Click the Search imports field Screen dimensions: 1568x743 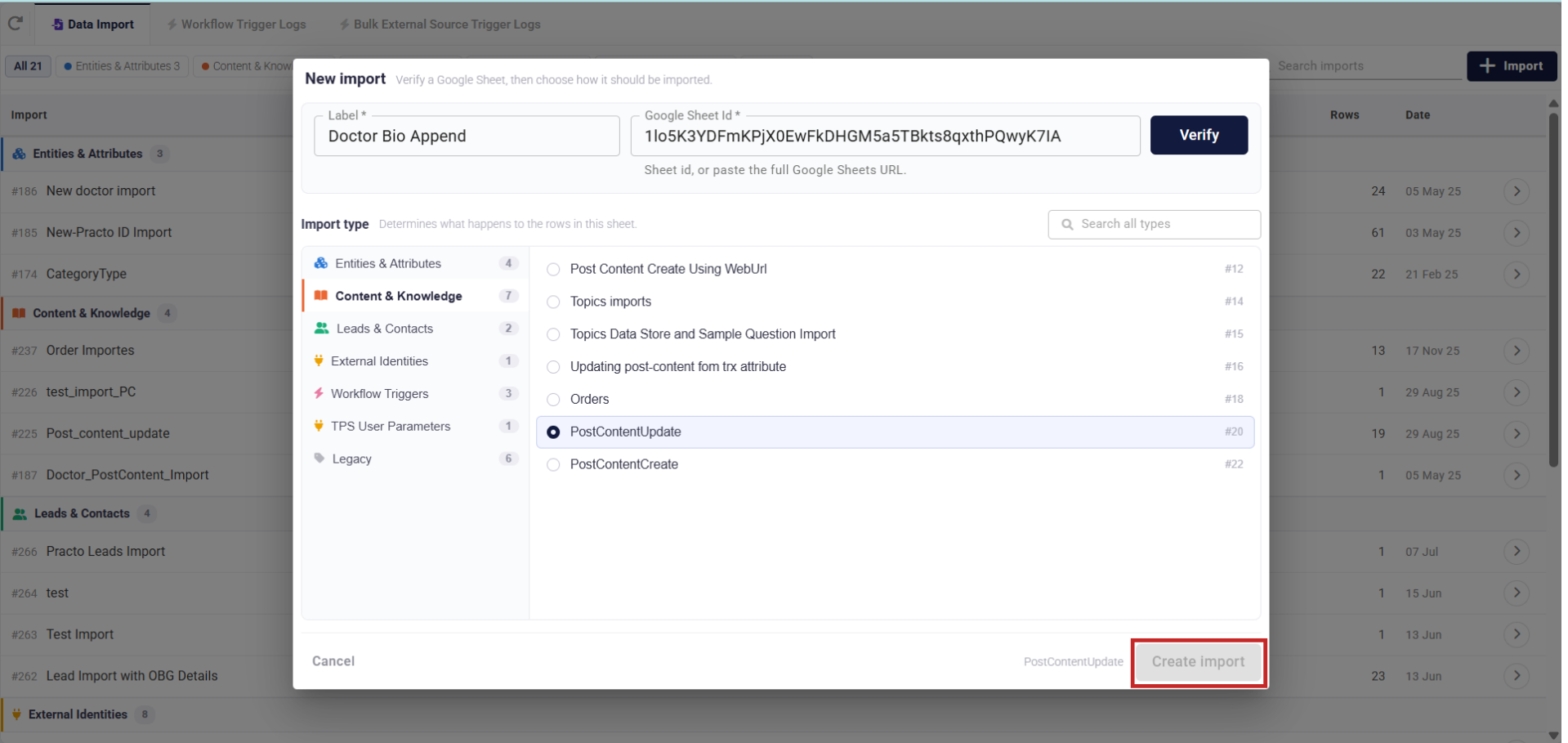[x=1368, y=66]
